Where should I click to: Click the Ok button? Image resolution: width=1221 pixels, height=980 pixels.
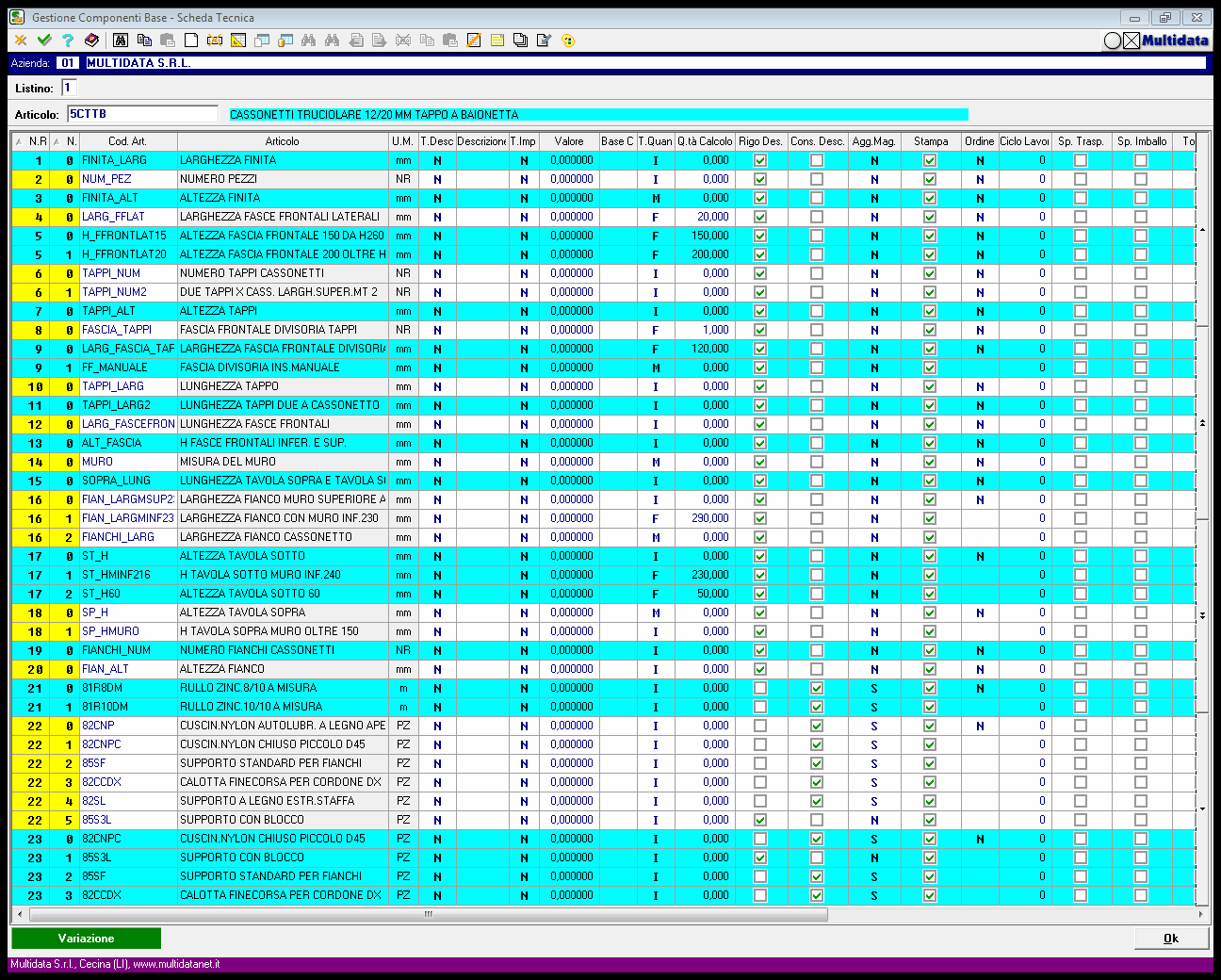[1171, 939]
